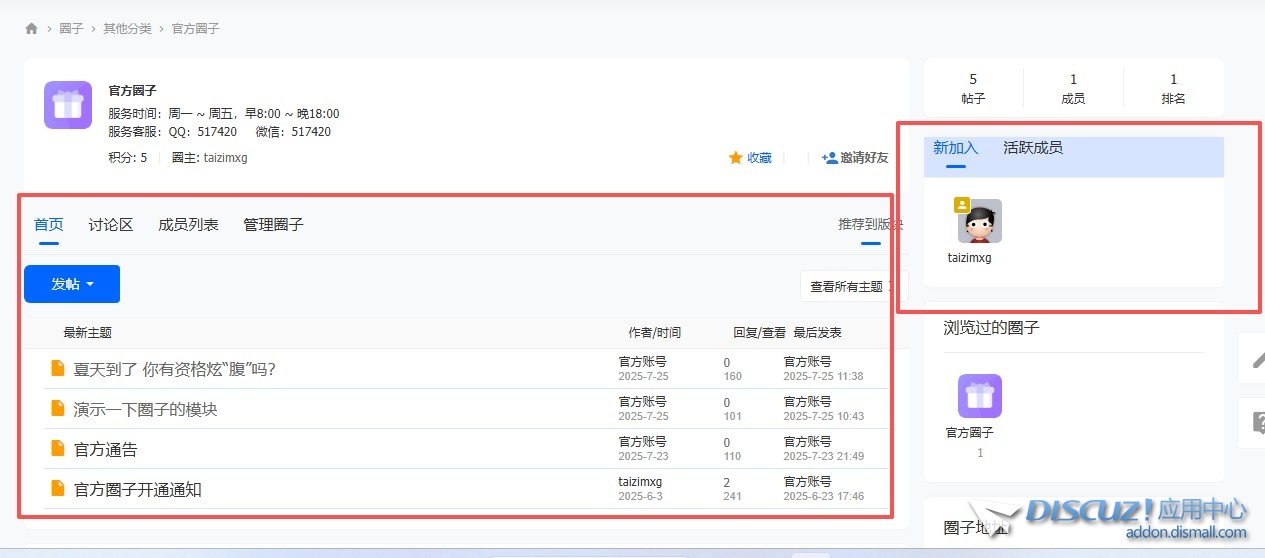Click the purple gift group logo in header
The height and width of the screenshot is (558, 1265).
pos(68,105)
